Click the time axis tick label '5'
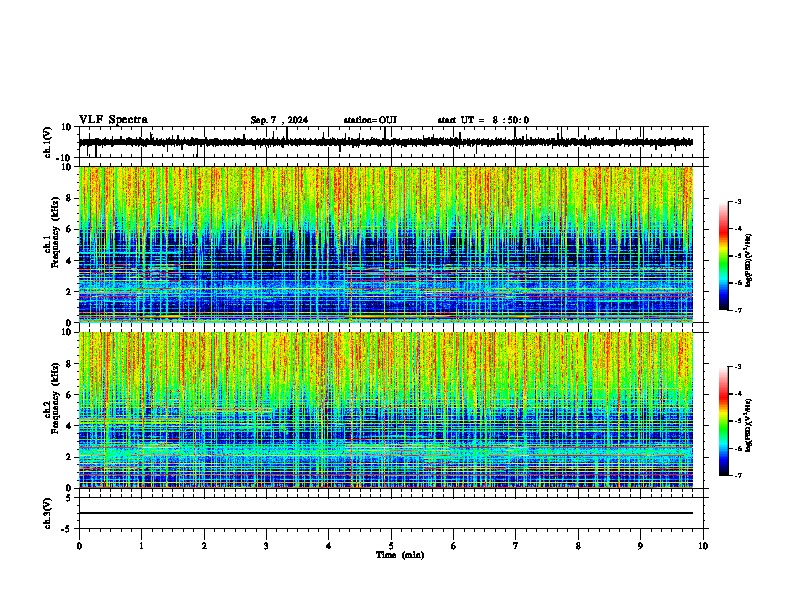792x612 pixels. (391, 546)
